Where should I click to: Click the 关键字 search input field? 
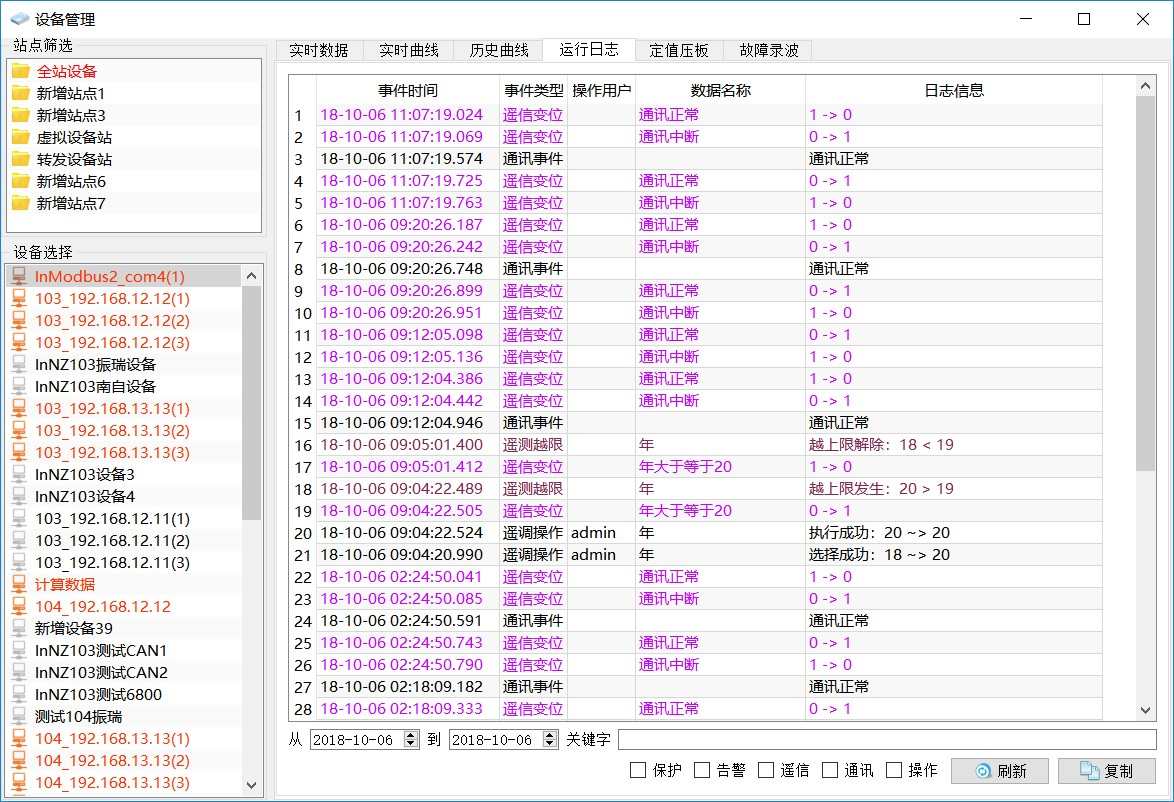886,740
